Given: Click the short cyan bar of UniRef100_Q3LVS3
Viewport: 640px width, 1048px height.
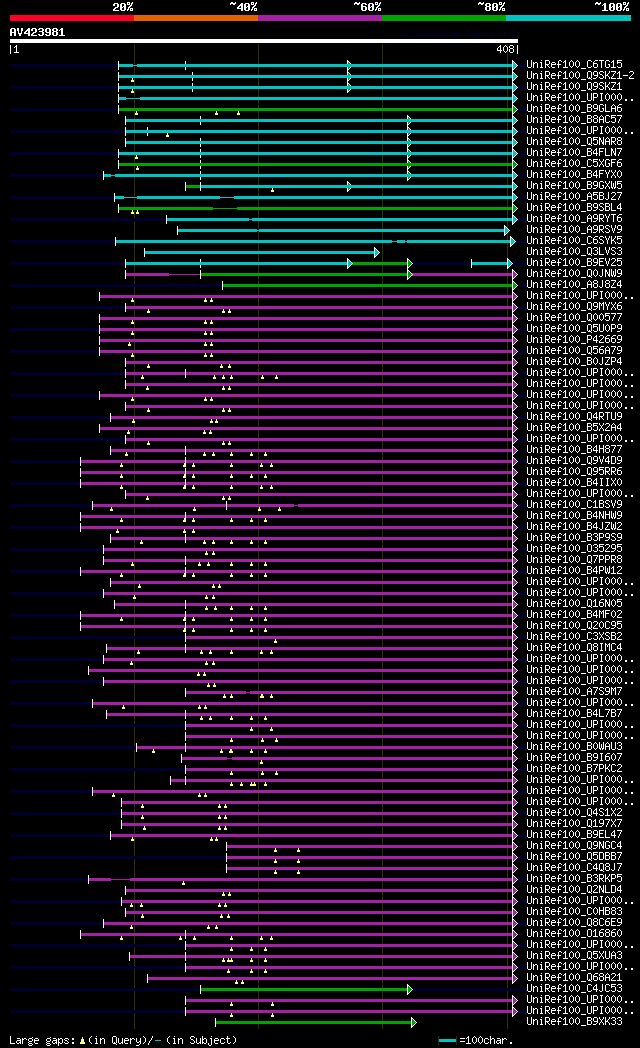Looking at the screenshot, I should [x=262, y=253].
